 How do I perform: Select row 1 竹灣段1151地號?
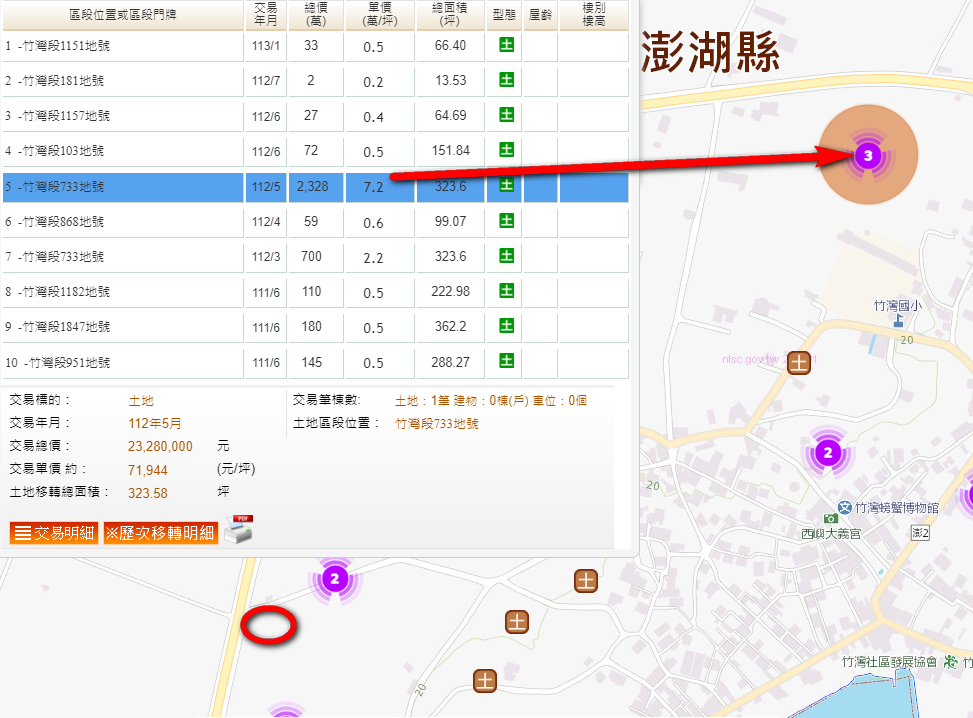coord(60,46)
